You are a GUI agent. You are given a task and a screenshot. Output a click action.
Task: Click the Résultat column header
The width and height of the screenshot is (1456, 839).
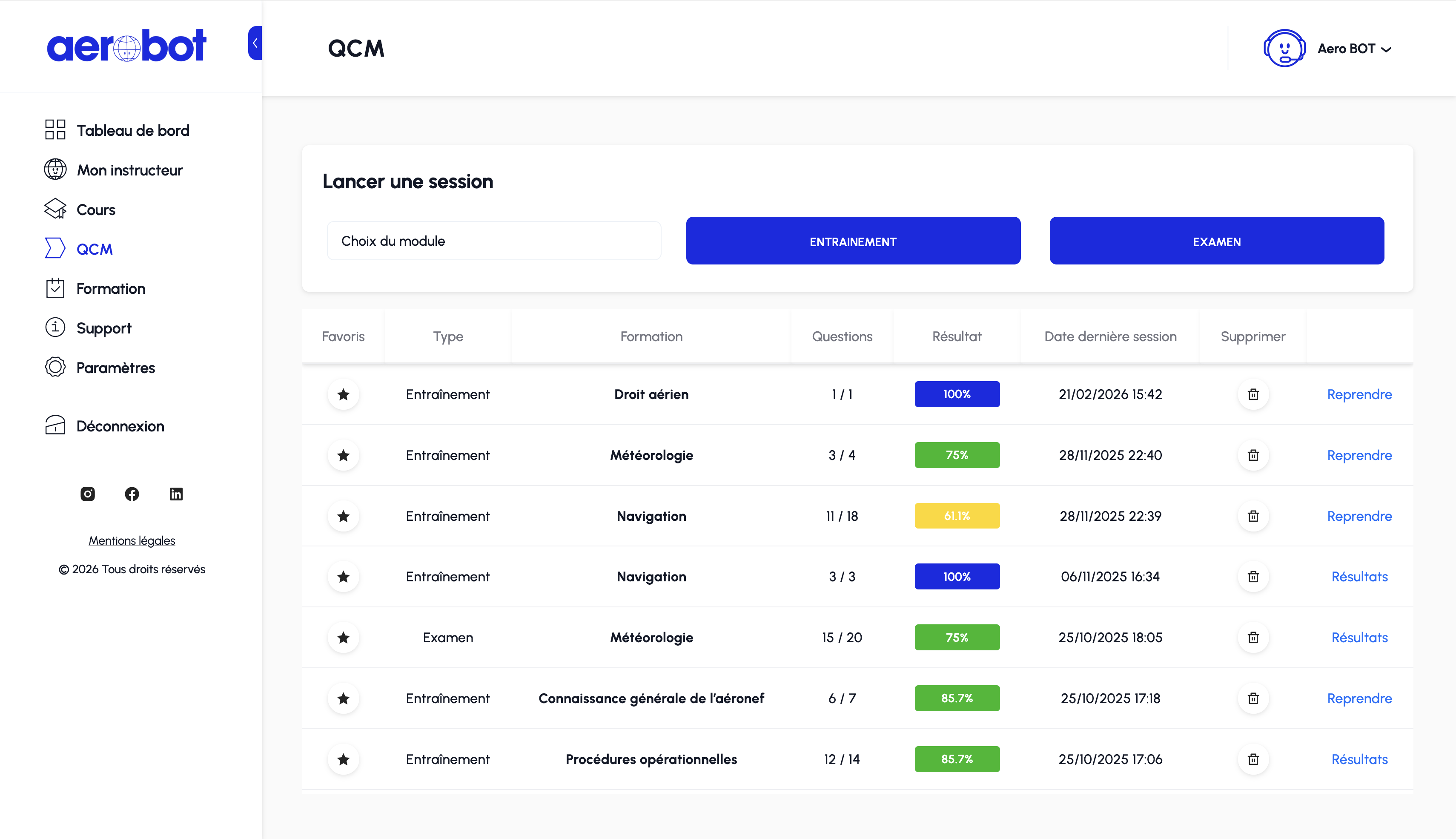957,336
